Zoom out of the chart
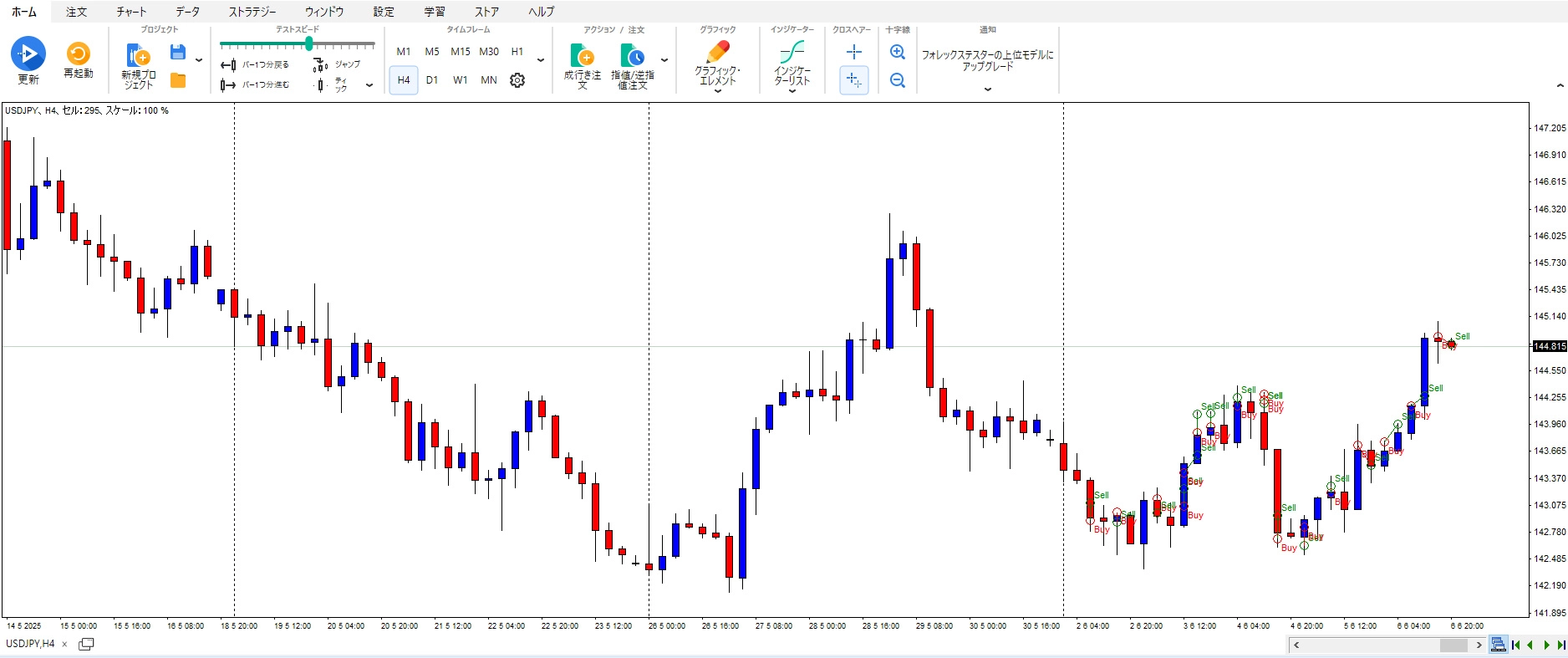Viewport: 1568px width, 658px height. tap(898, 80)
